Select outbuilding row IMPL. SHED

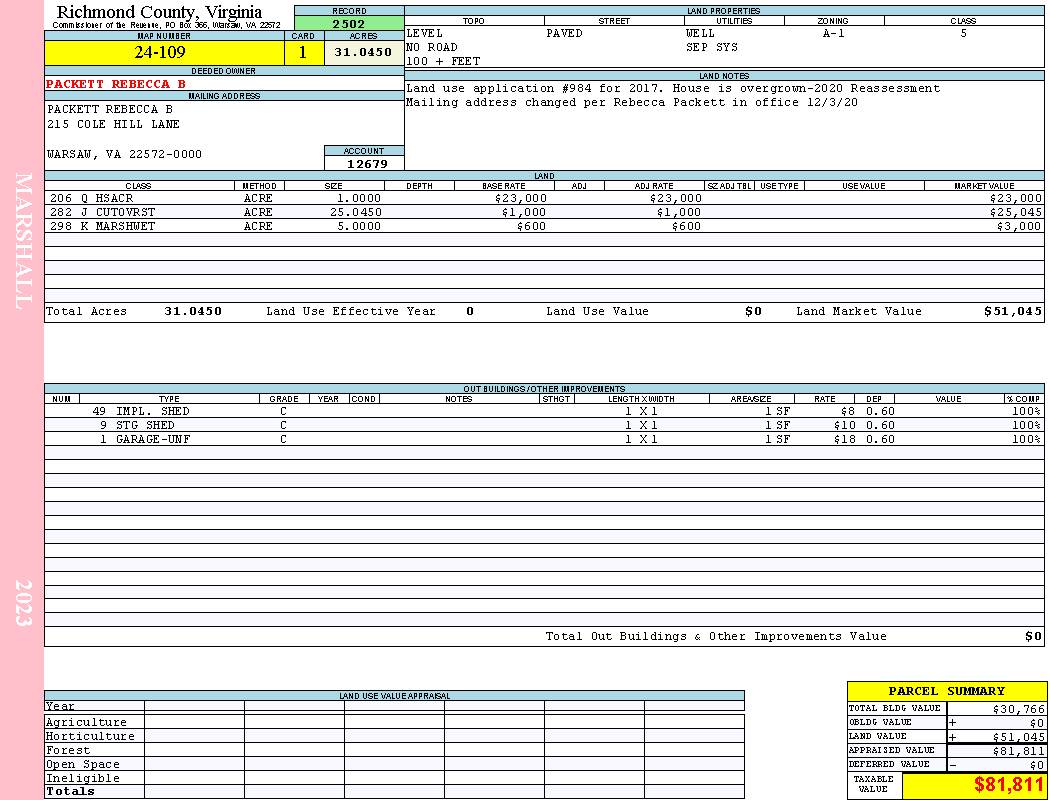click(544, 412)
